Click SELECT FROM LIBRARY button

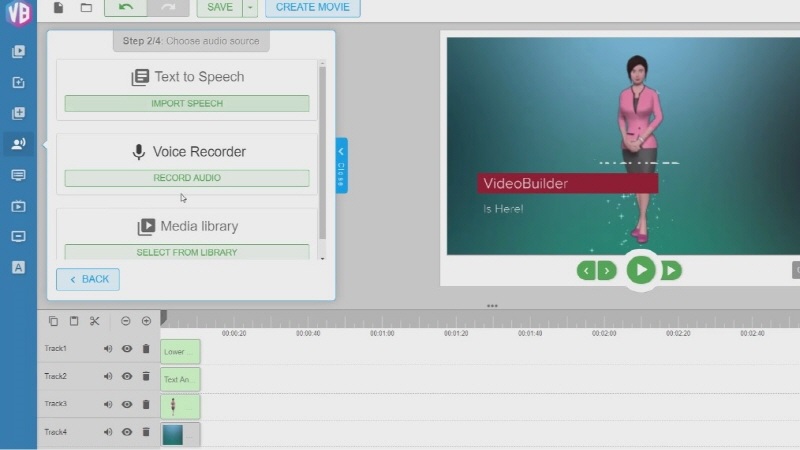click(187, 252)
